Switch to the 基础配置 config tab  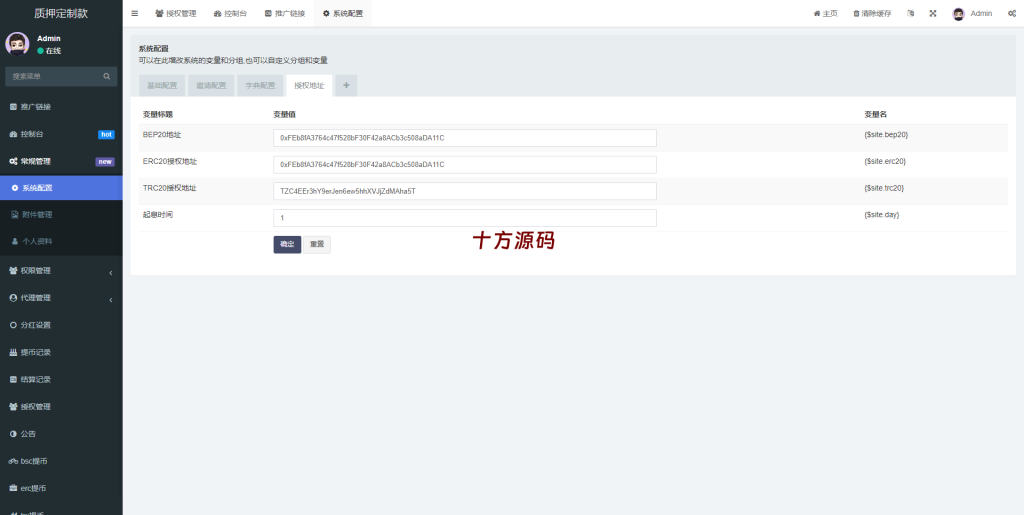162,86
